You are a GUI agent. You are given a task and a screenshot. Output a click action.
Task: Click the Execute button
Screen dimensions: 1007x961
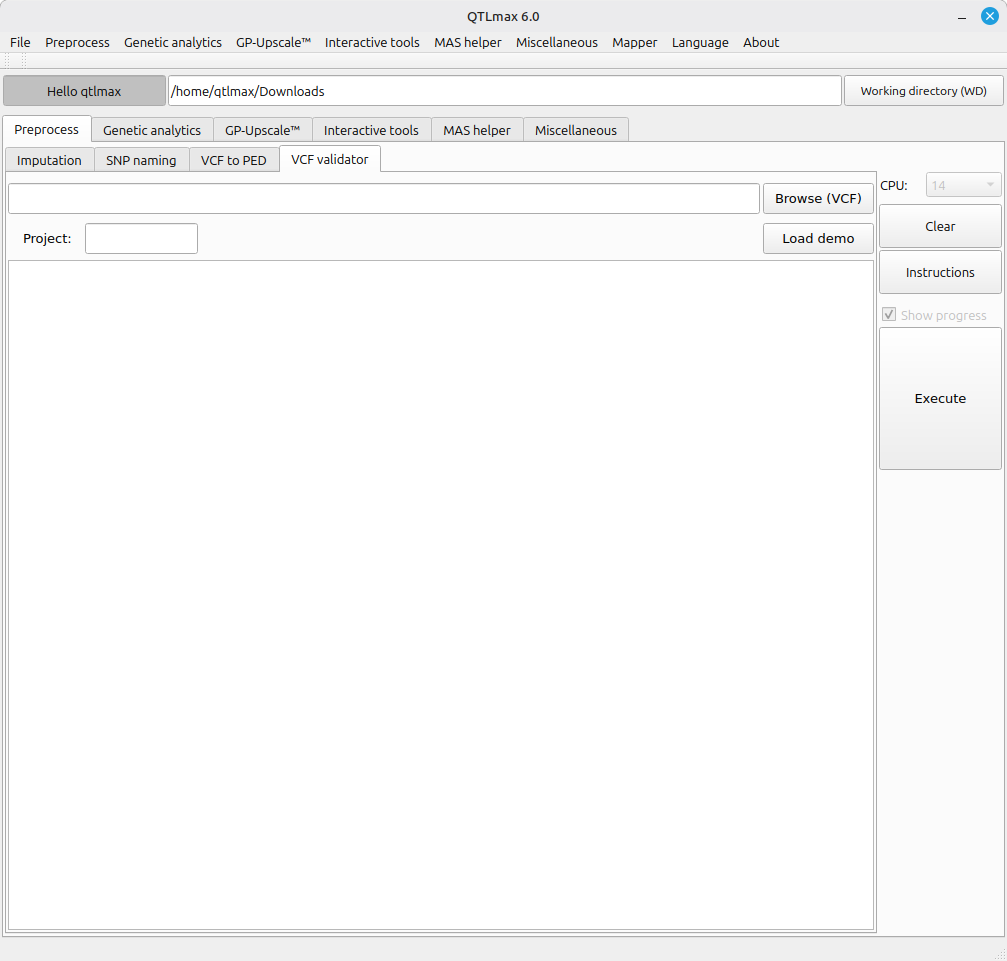(940, 398)
